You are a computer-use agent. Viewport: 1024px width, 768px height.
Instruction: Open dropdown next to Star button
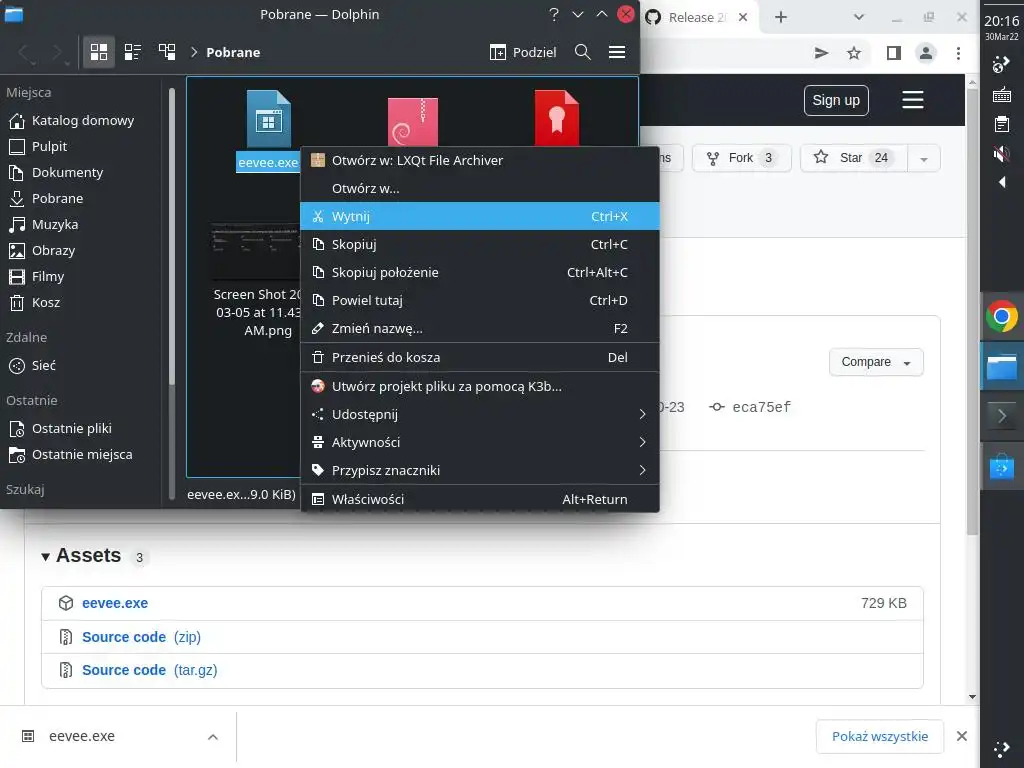click(x=923, y=158)
